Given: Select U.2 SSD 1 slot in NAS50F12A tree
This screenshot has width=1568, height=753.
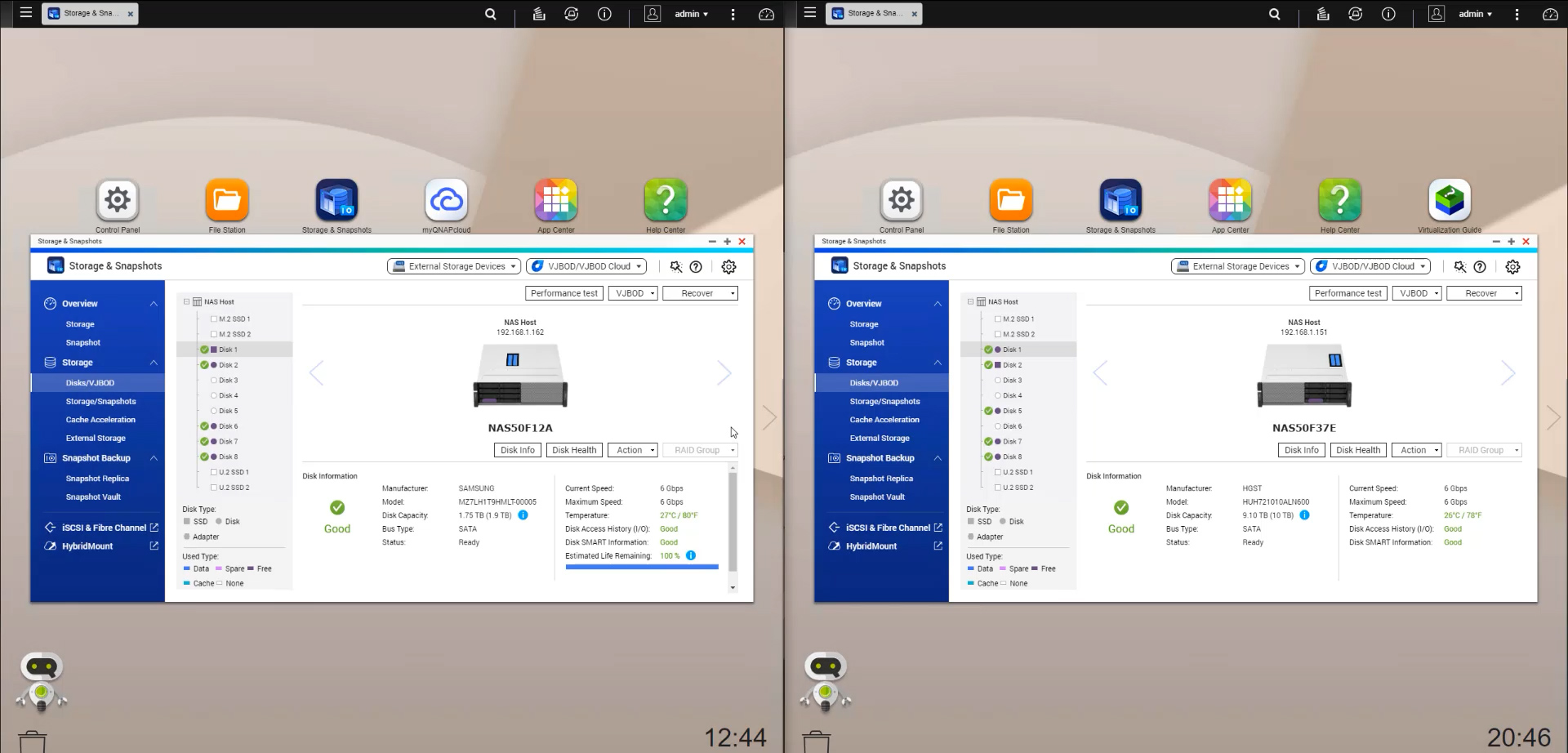Looking at the screenshot, I should pyautogui.click(x=234, y=472).
